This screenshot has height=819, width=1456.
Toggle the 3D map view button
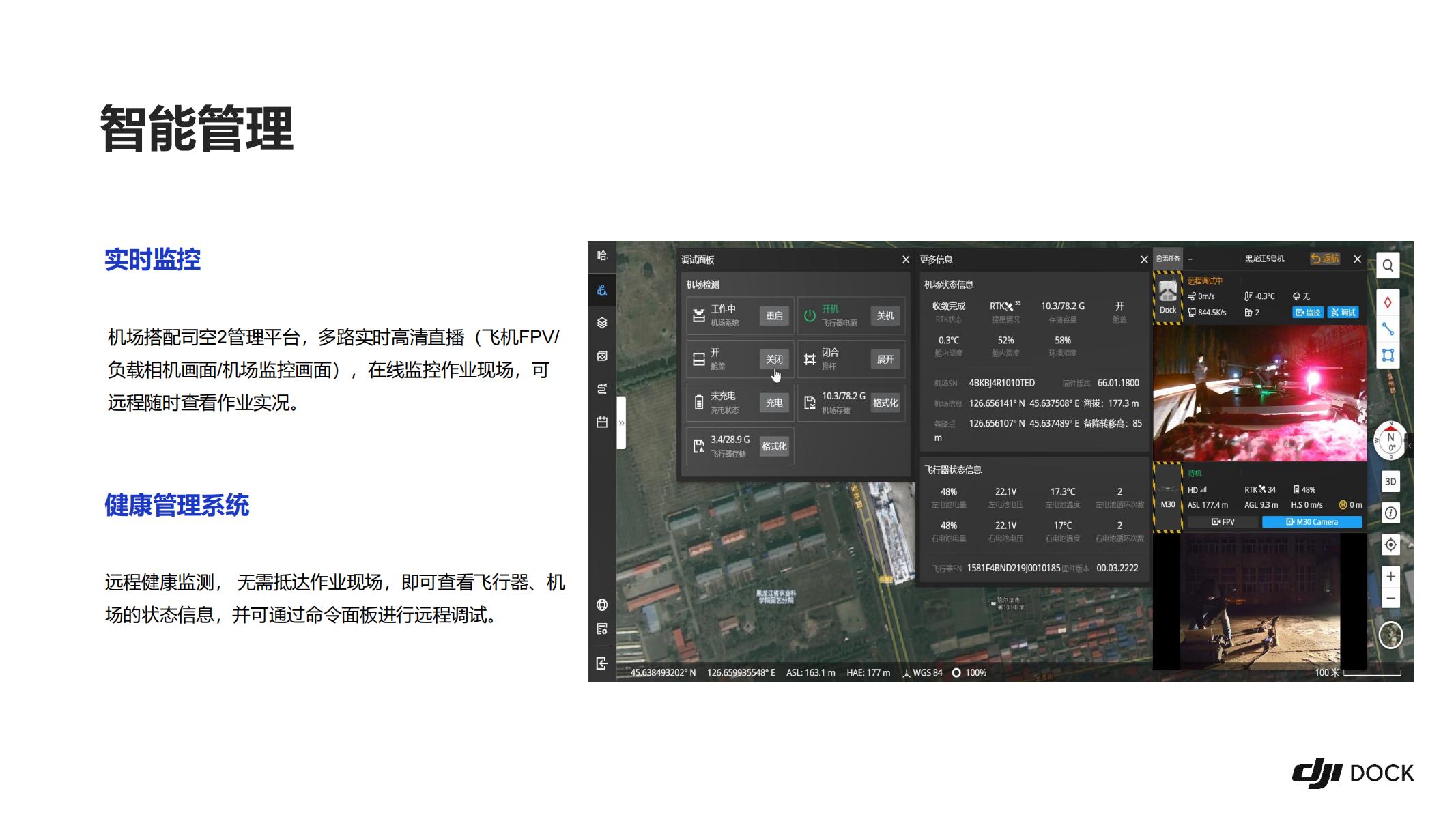coord(1390,482)
